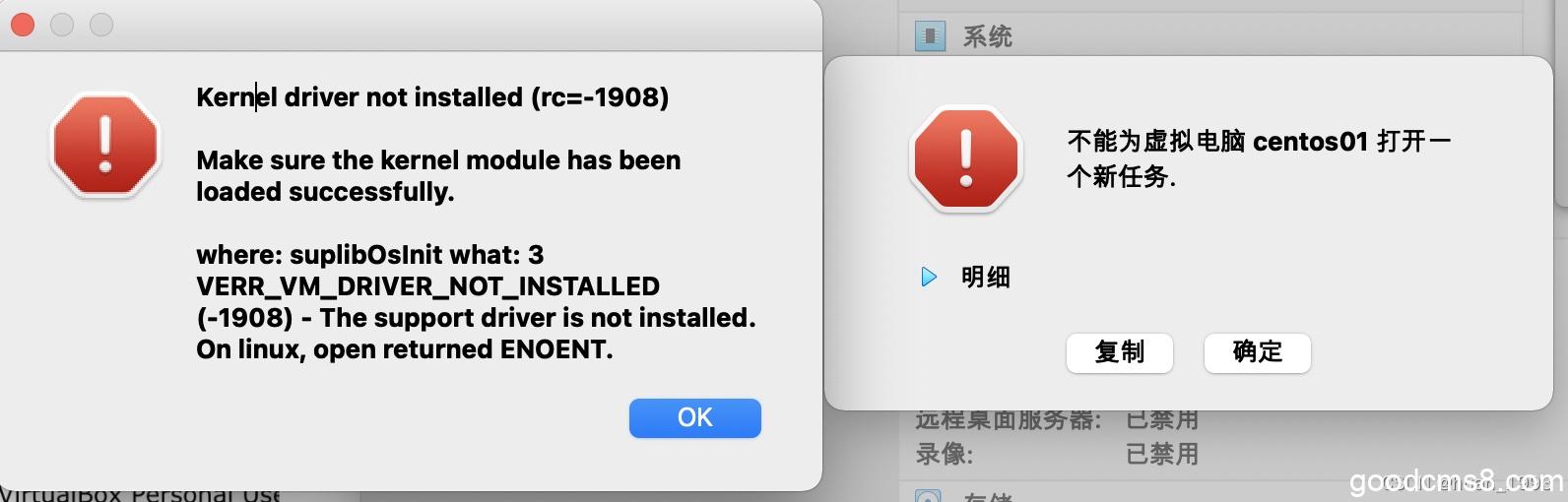Click the VirtualBox Personal Use text
Viewport: 1568px width, 502px height.
pyautogui.click(x=140, y=493)
